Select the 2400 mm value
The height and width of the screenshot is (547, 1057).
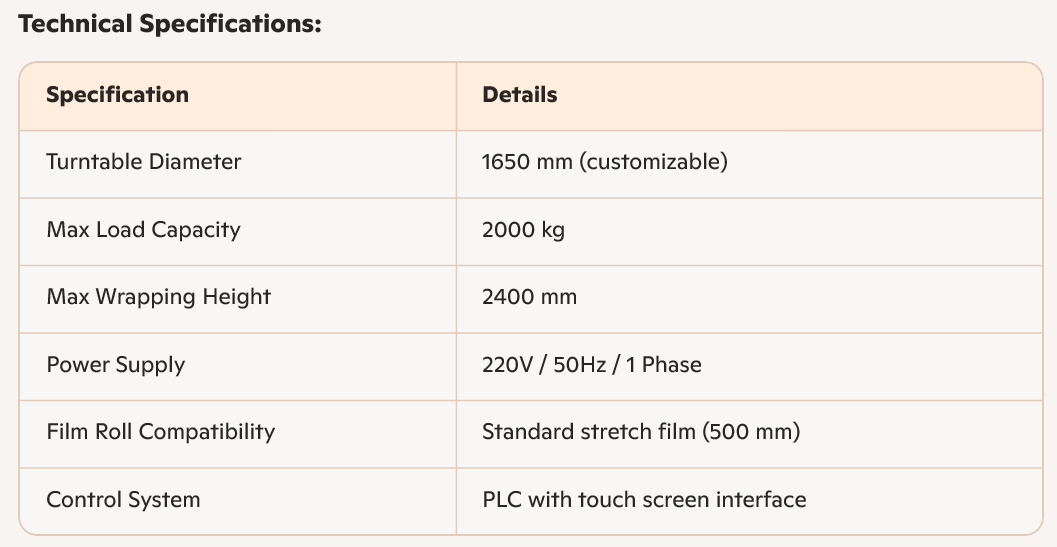[x=529, y=297]
